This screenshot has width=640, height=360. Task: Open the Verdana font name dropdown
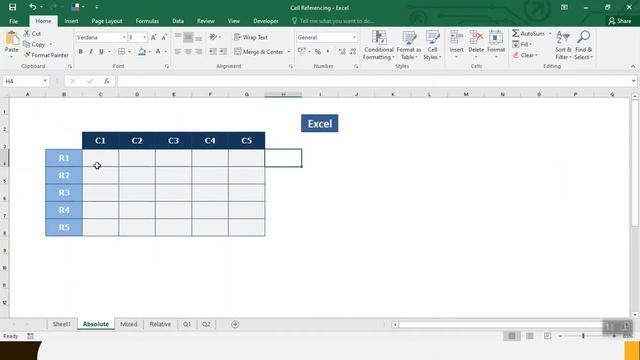coord(124,37)
